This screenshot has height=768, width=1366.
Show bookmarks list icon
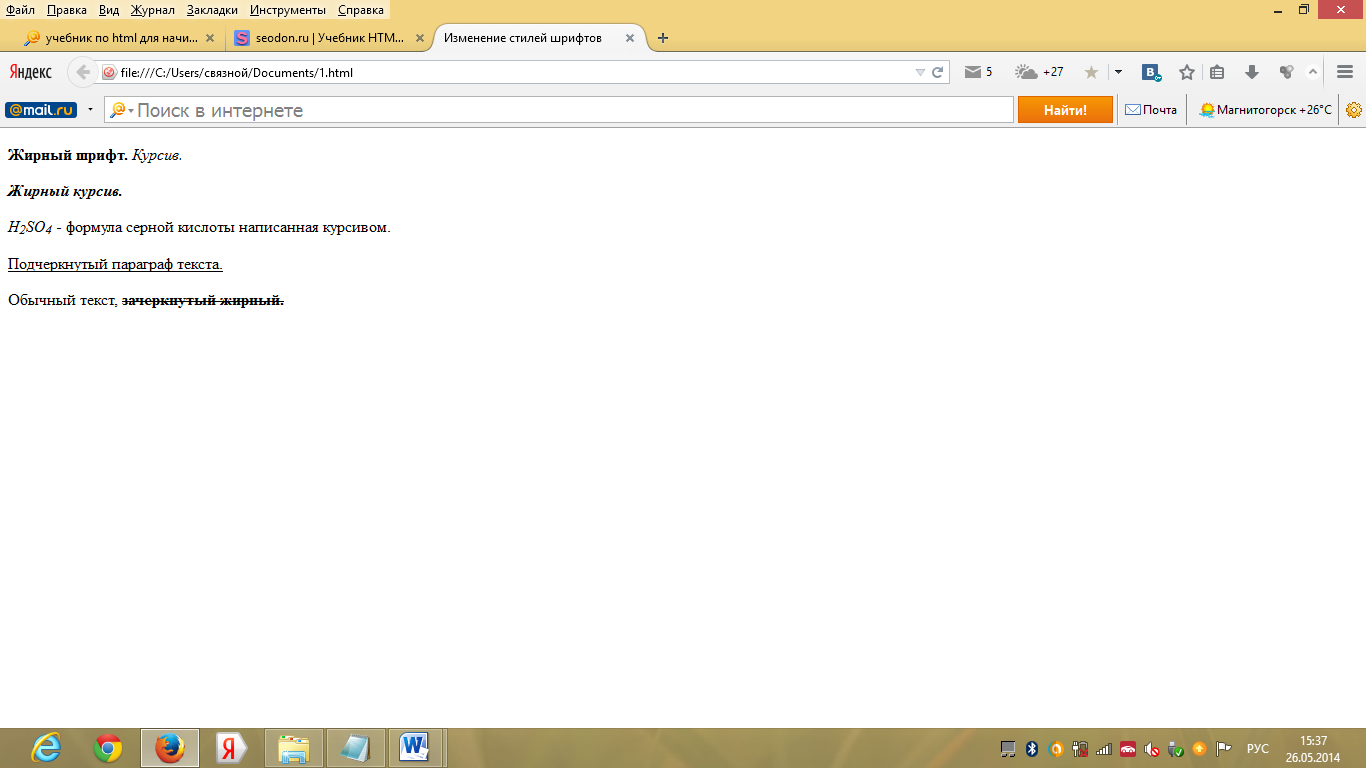(x=1217, y=72)
